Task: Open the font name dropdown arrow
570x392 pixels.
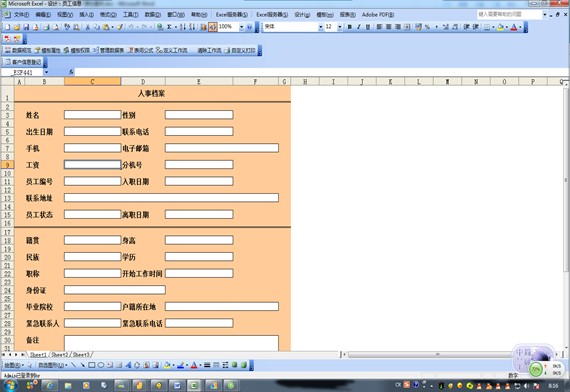Action: coord(321,27)
